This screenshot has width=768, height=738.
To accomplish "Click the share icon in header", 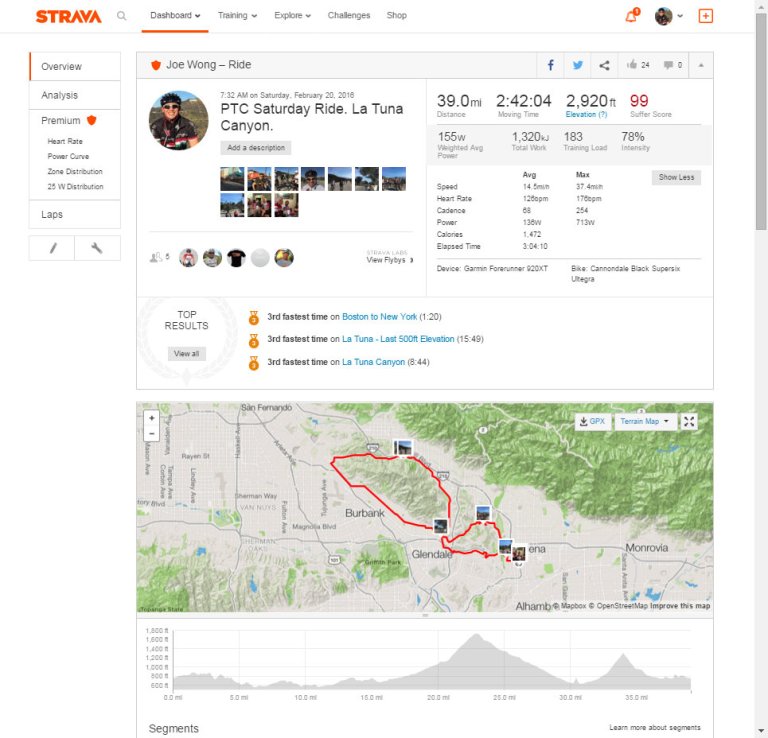I will click(x=604, y=65).
